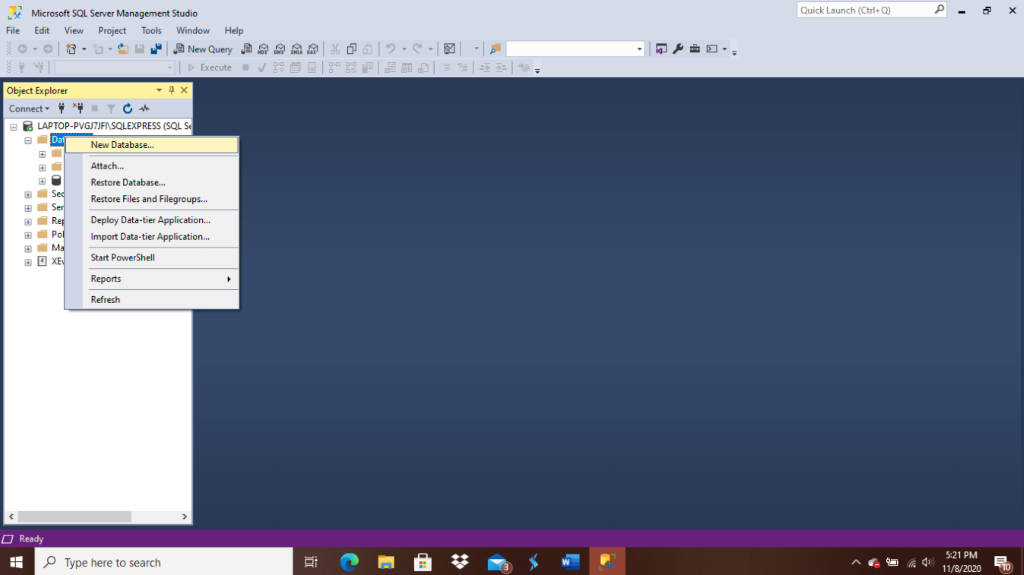
Task: Select Restore Files and Filegroups...
Action: point(152,199)
